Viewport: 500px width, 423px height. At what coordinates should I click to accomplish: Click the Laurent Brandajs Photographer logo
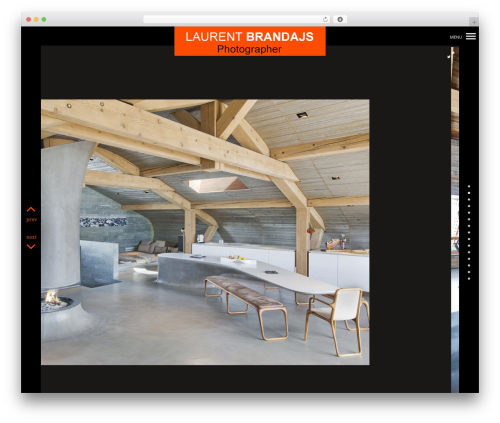(x=250, y=41)
